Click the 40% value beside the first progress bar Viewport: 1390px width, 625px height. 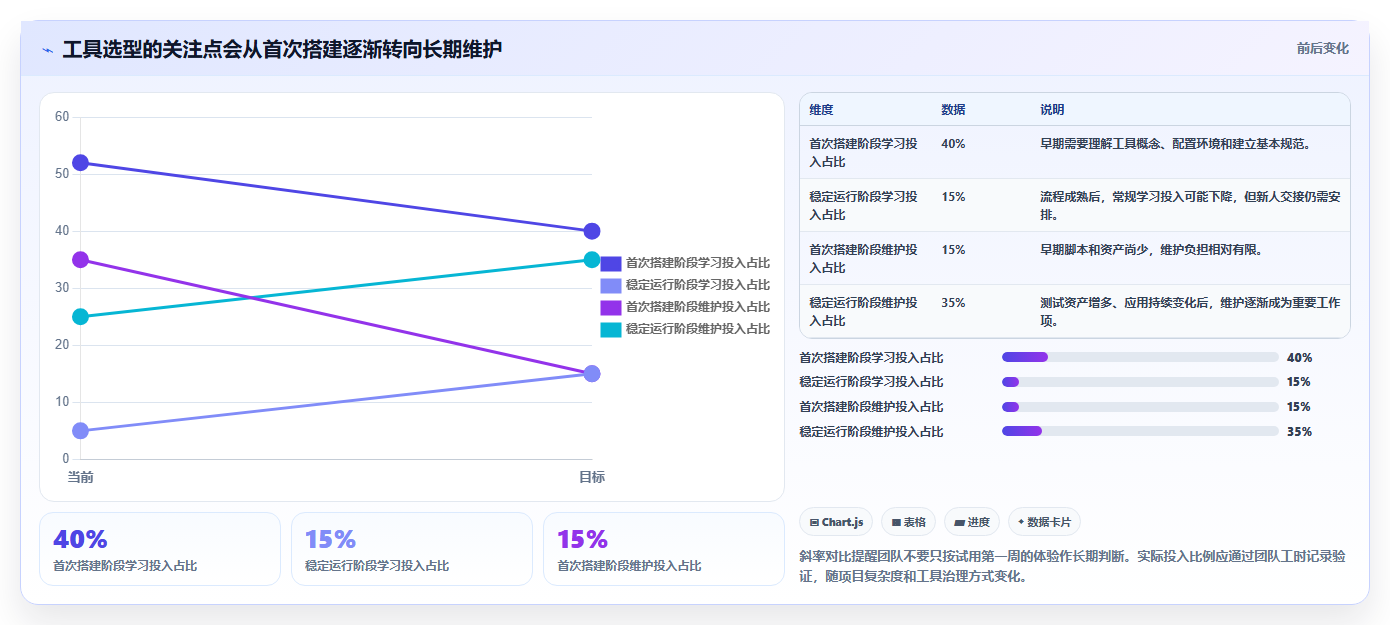click(1300, 358)
